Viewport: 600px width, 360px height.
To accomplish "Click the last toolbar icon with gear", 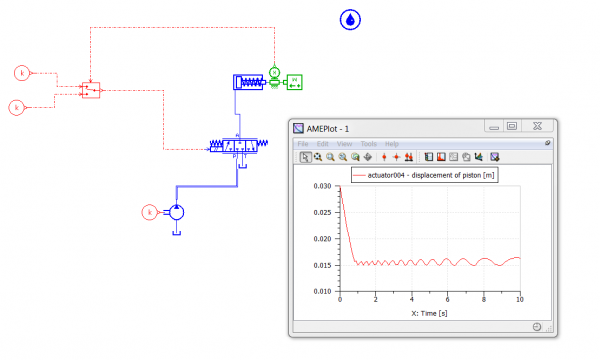I will coord(494,157).
